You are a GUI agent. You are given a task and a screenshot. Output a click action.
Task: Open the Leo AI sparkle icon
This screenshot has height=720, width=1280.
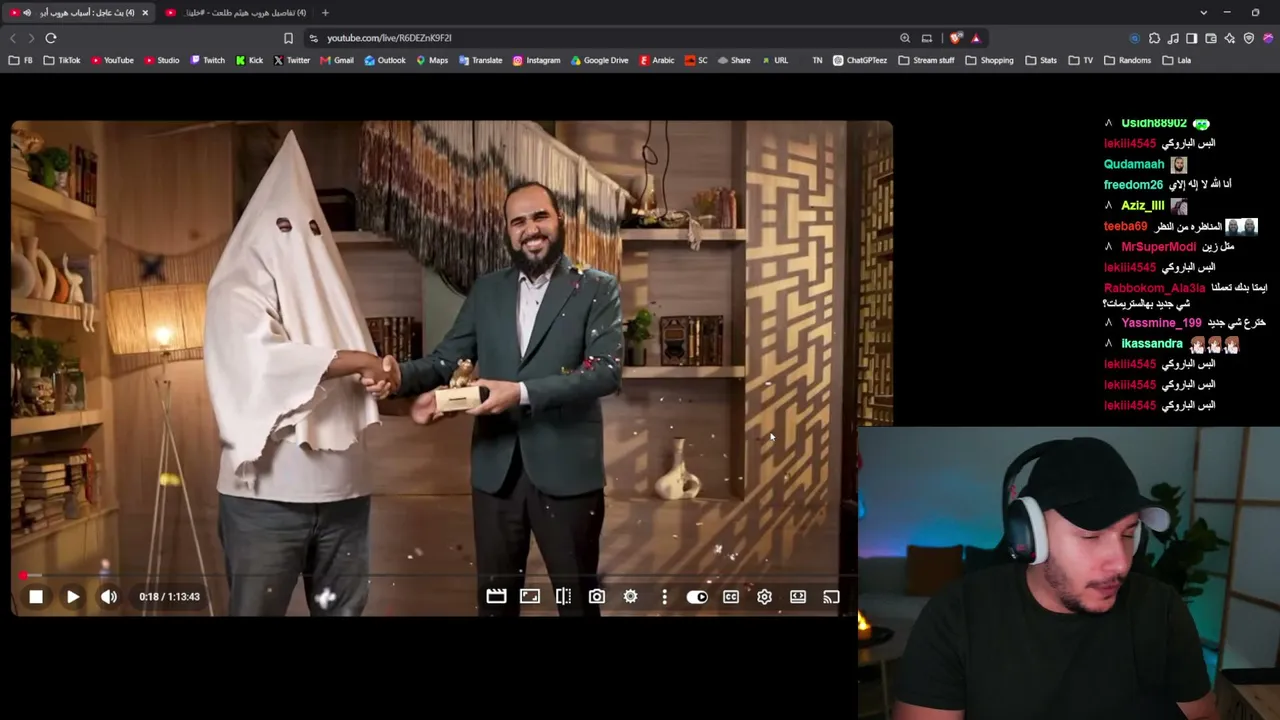point(1230,38)
